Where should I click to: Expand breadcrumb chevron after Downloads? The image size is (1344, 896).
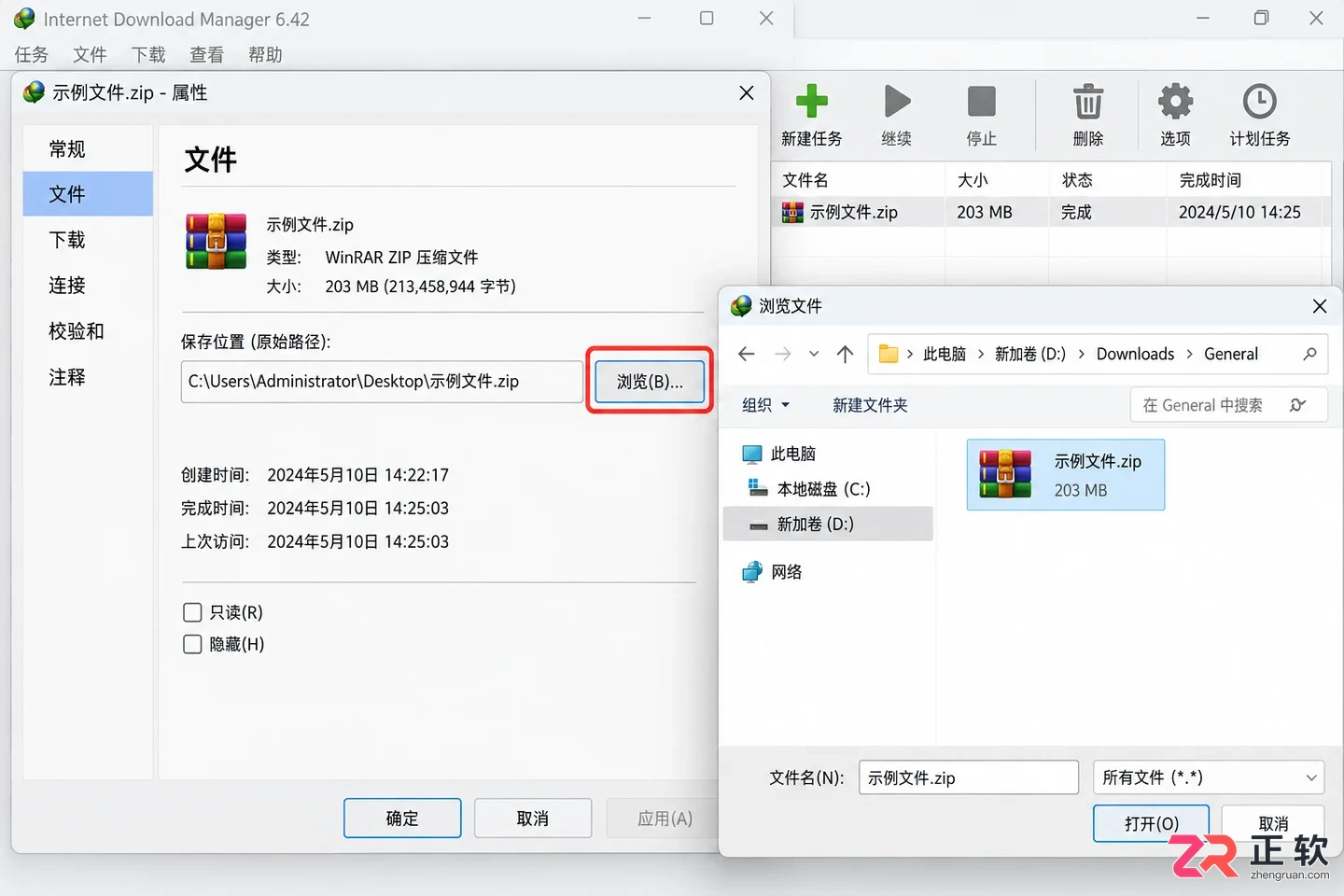tap(1189, 354)
